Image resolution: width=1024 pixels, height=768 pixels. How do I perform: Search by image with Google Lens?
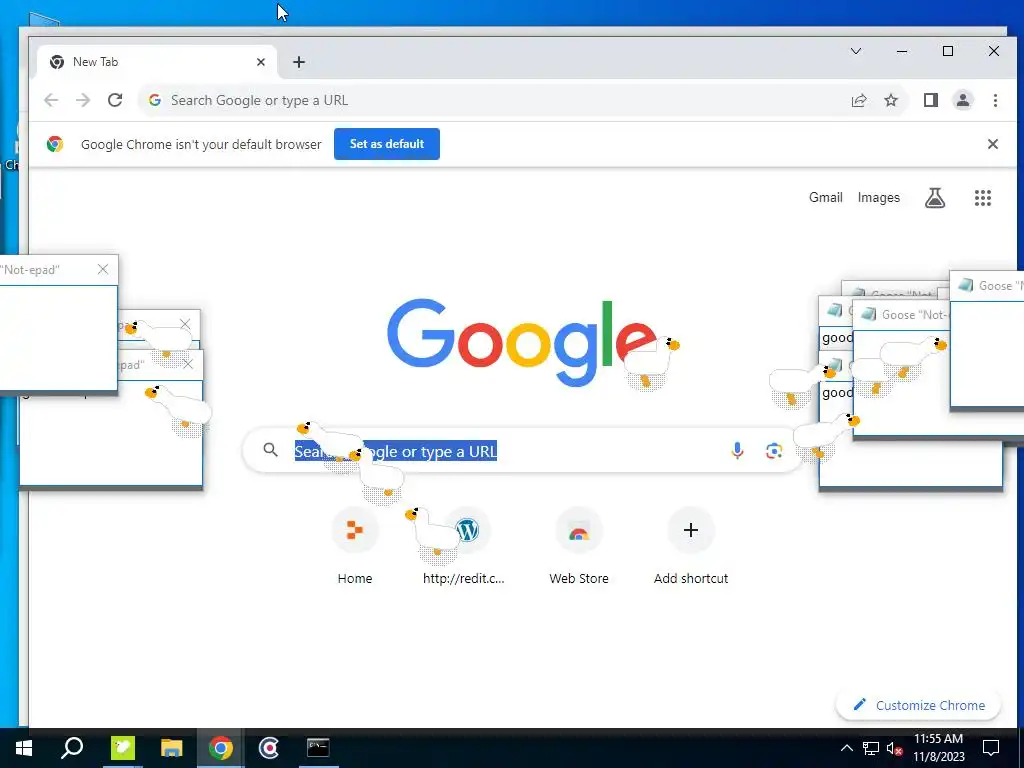(774, 451)
